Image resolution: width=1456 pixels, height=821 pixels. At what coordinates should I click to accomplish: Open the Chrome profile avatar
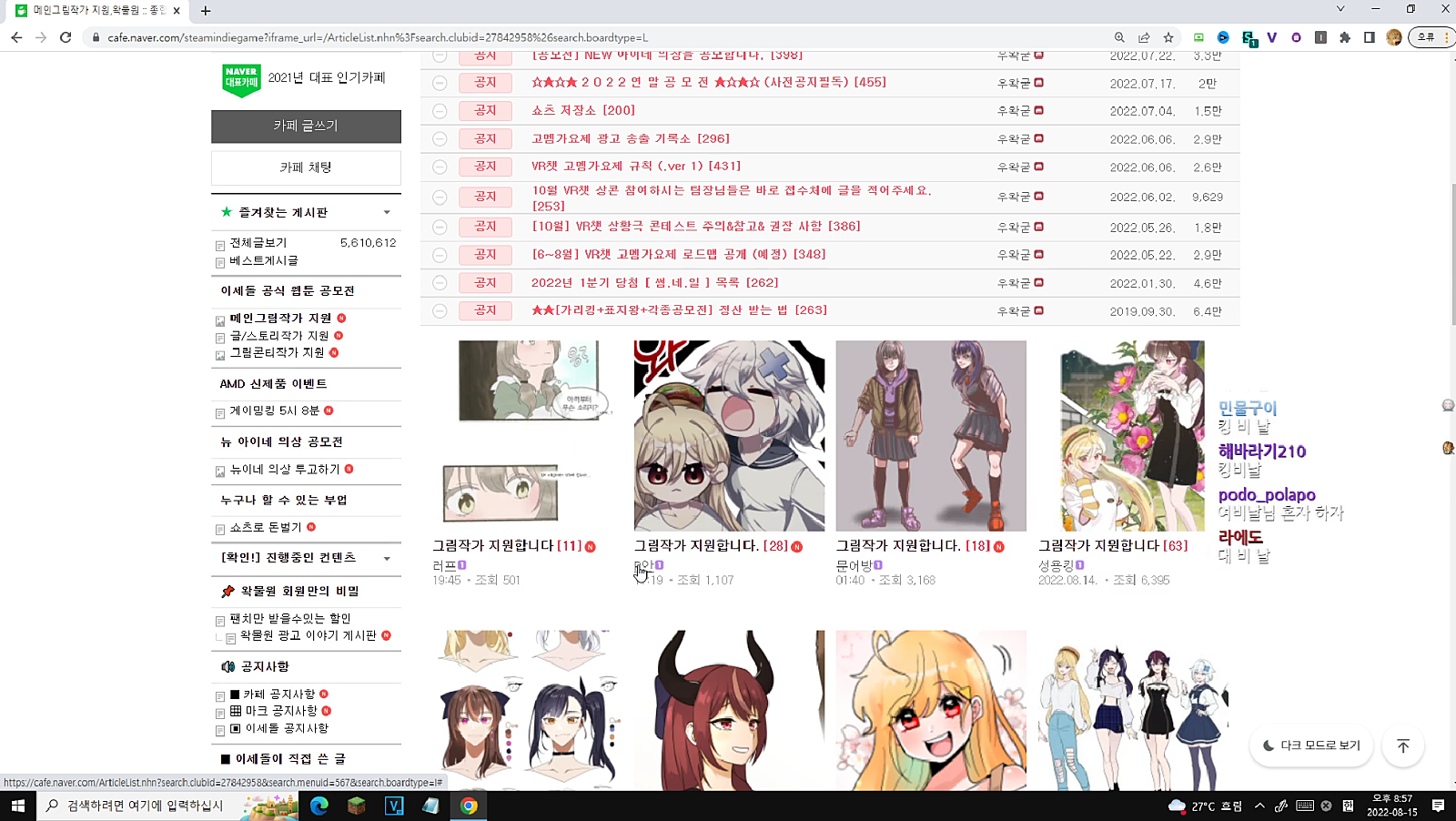[x=1394, y=37]
